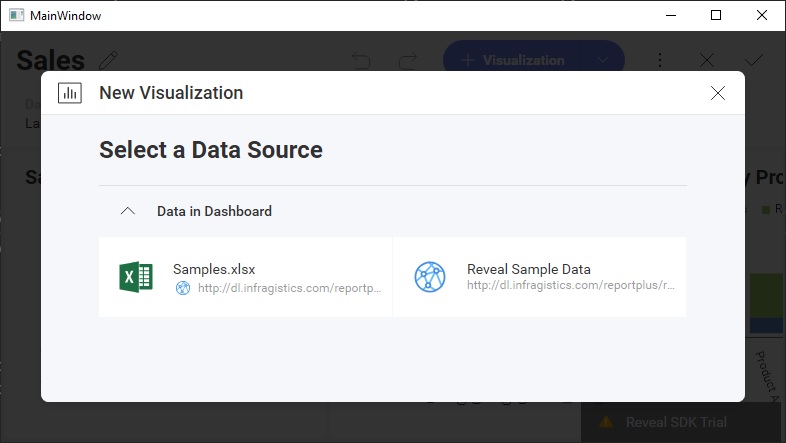Screen dimensions: 786x443
Task: Click the Samples.xlsx URL text
Action: 289,288
